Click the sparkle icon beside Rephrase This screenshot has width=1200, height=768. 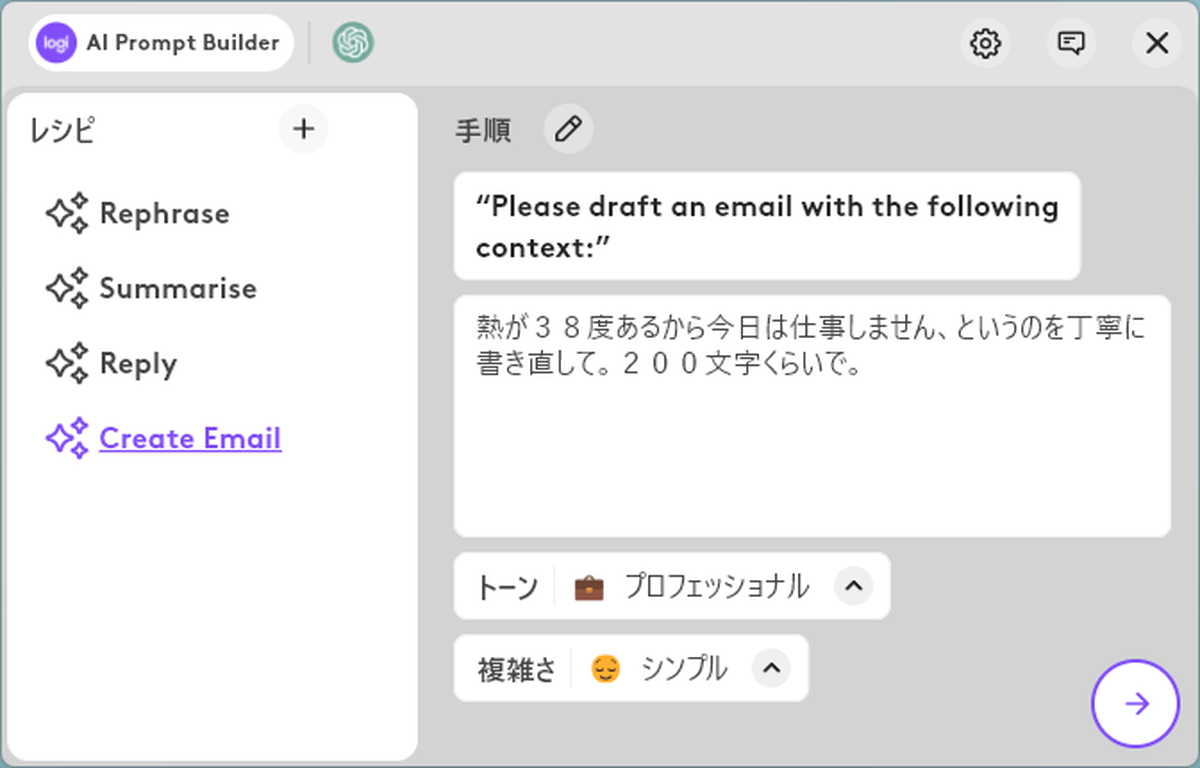(68, 213)
